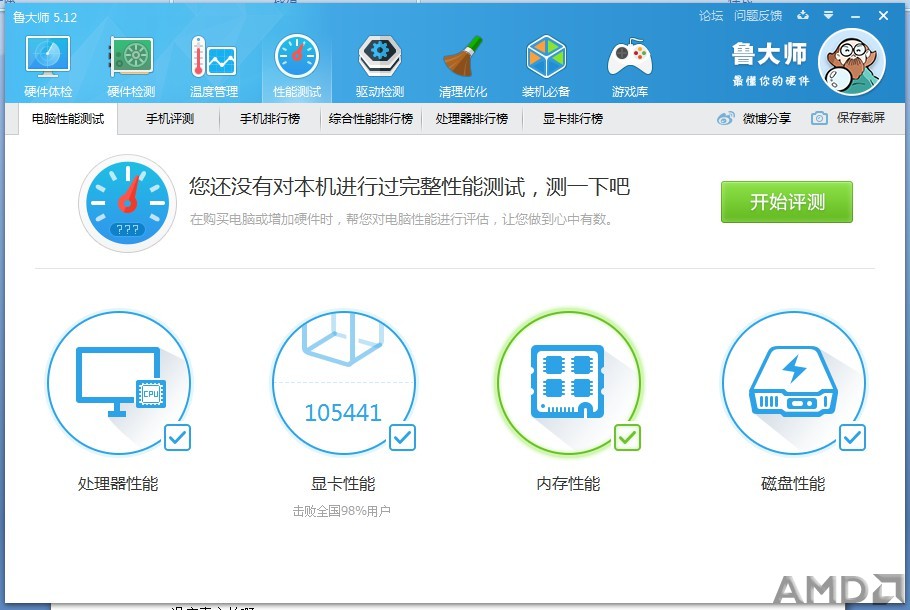Uncheck the 显卡性能 checkbox

coord(402,438)
